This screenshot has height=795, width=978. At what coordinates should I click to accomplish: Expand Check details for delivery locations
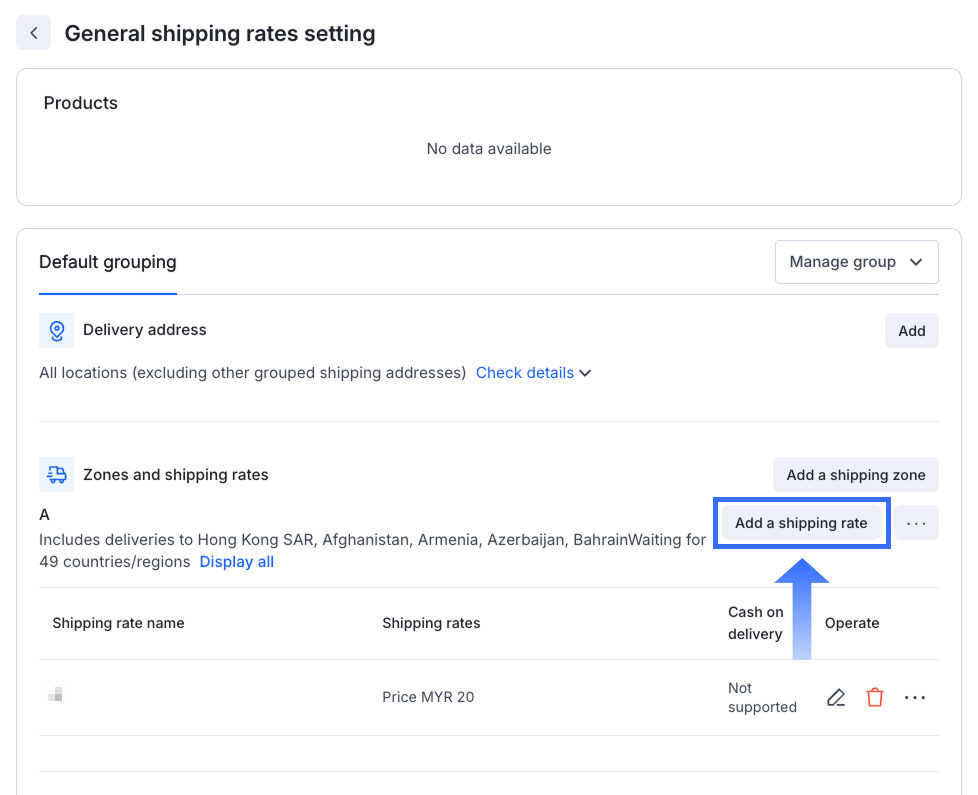pyautogui.click(x=533, y=373)
